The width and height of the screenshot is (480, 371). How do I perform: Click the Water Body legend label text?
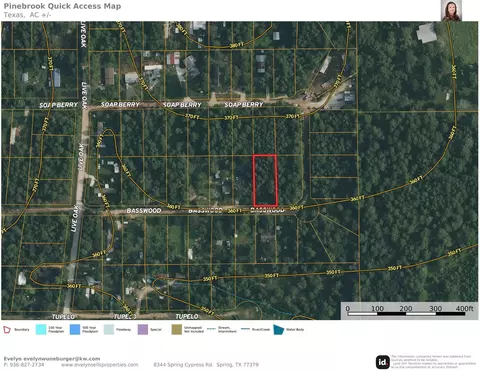295,330
